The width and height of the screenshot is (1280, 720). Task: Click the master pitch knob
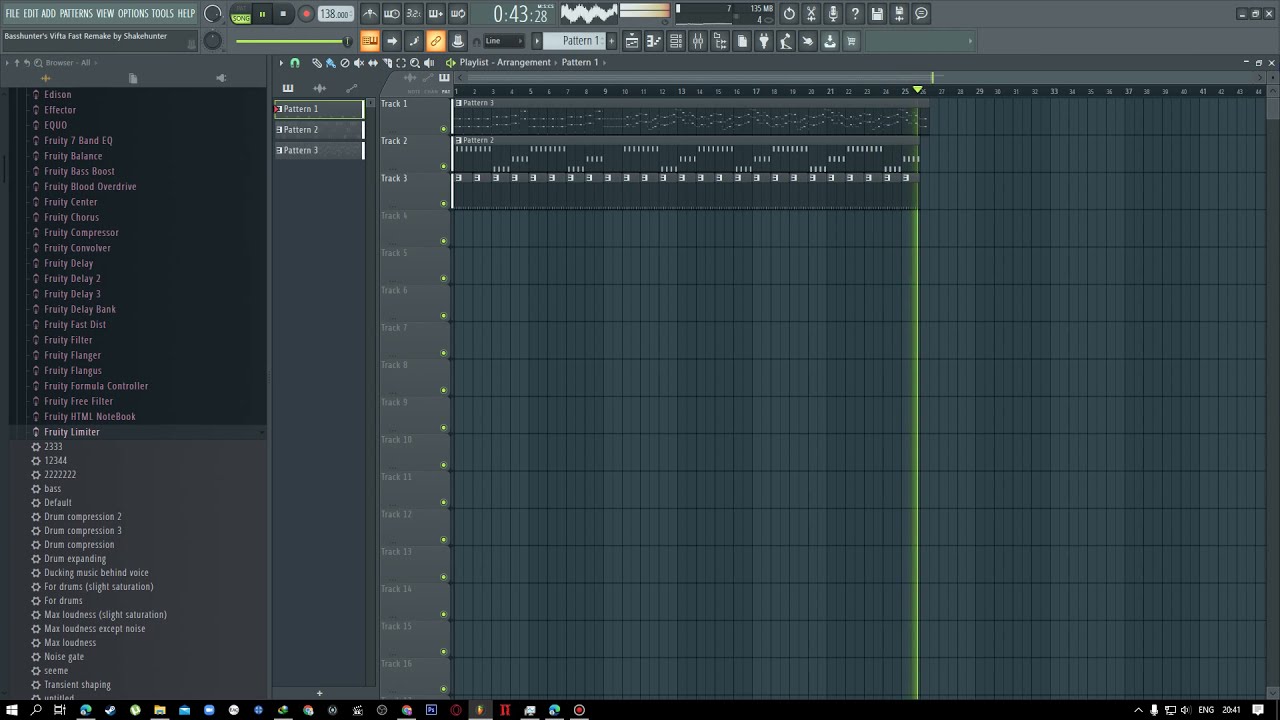(x=212, y=41)
